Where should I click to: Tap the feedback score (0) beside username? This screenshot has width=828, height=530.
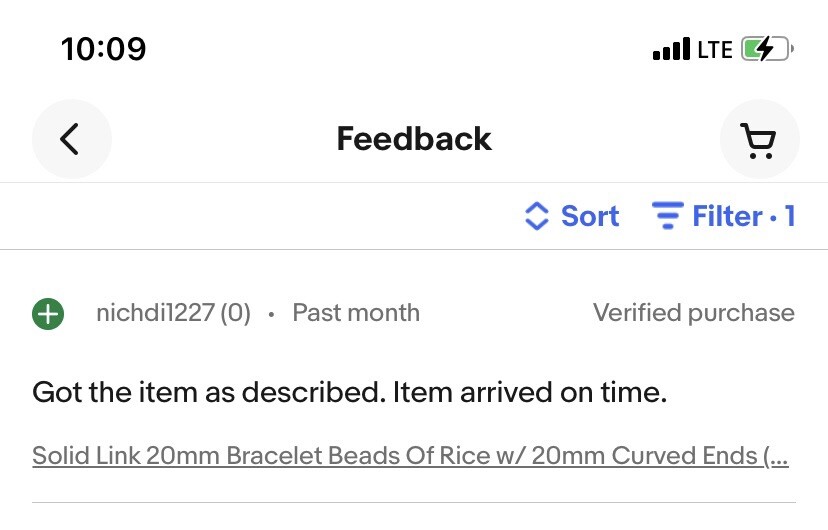click(x=236, y=313)
